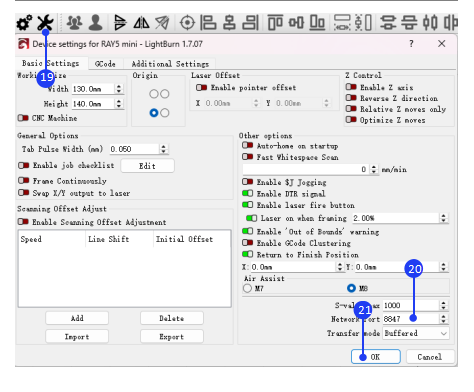The image size is (474, 392).
Task: Click the Delete button
Action: (x=172, y=318)
